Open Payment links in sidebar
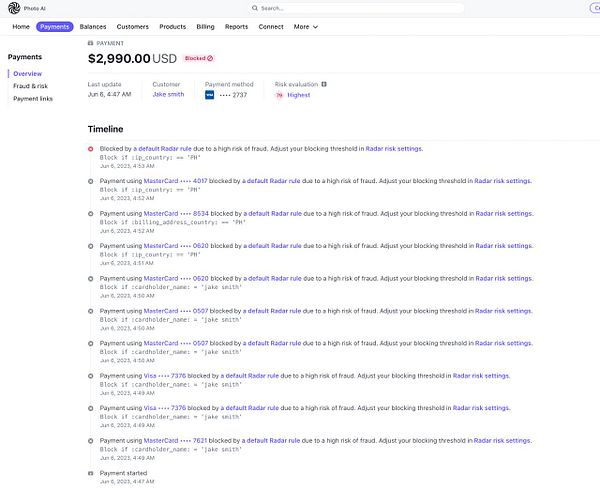 [33, 99]
